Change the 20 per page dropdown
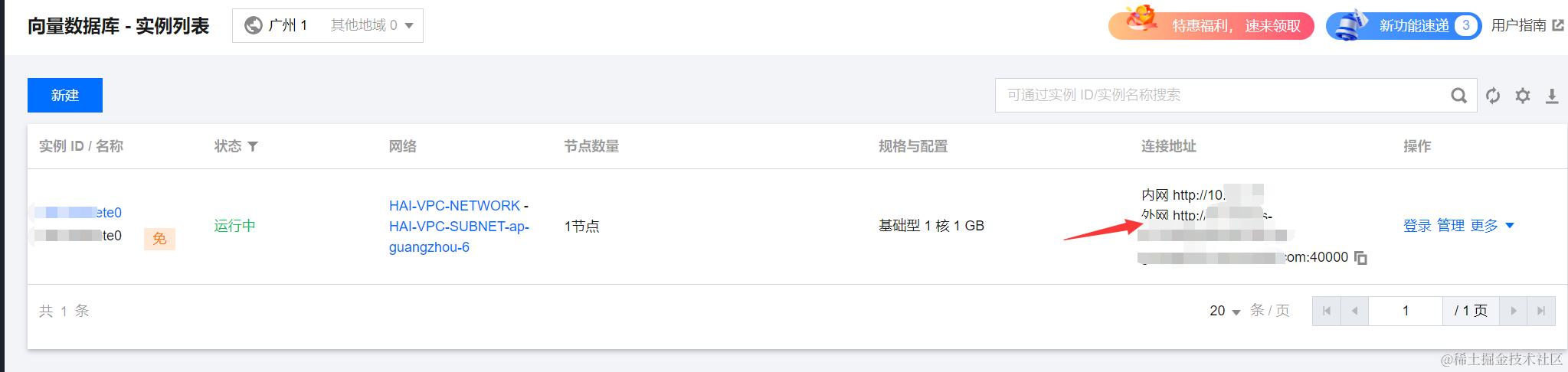 (1225, 311)
